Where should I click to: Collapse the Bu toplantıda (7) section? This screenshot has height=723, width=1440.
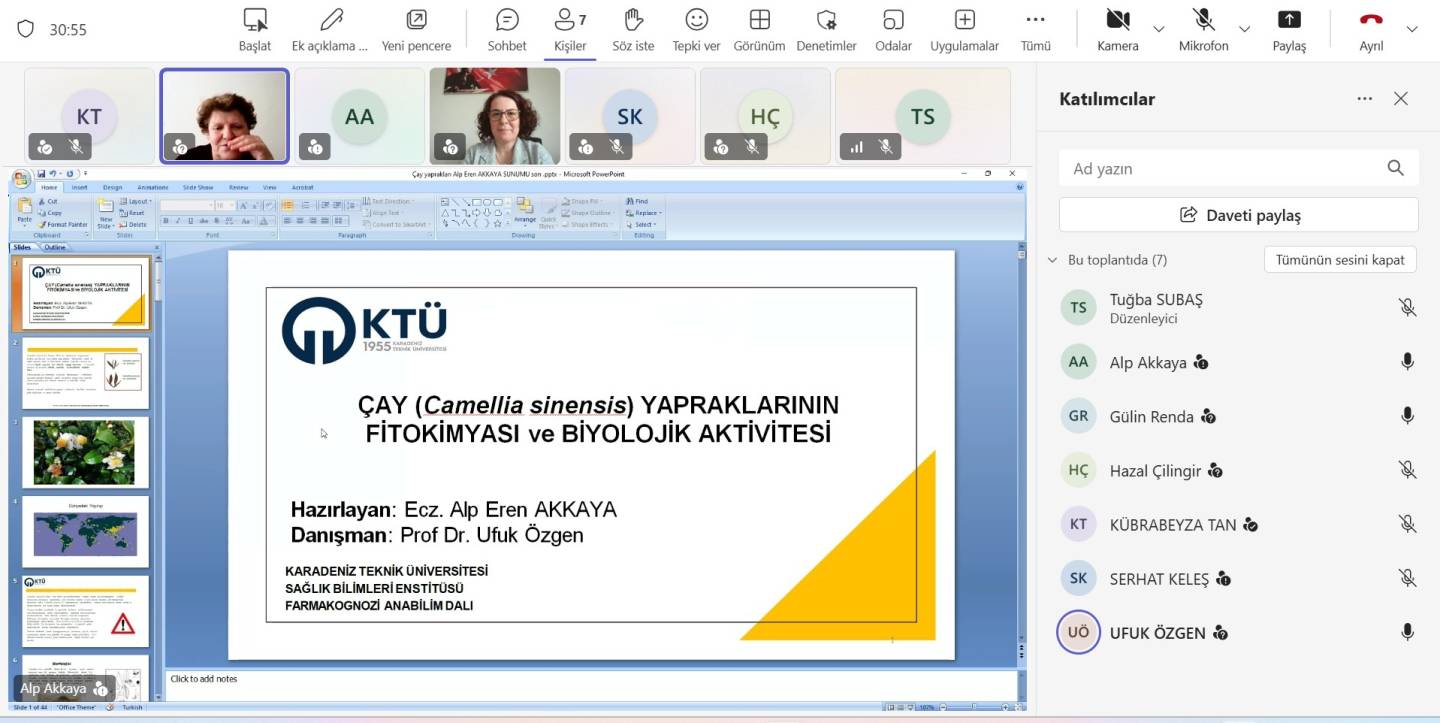[1052, 260]
